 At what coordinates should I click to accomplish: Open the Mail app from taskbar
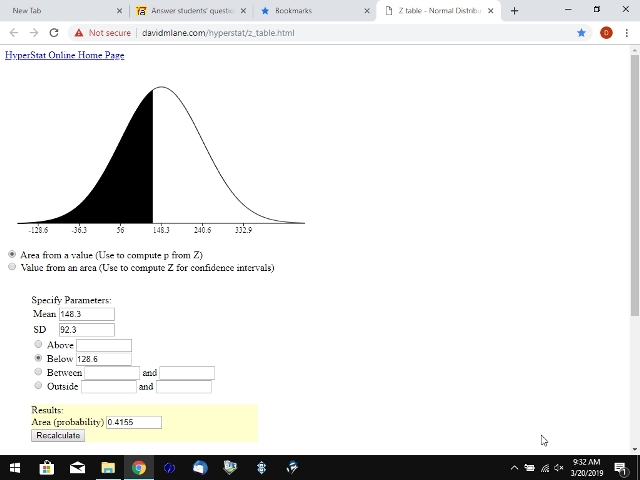77,467
